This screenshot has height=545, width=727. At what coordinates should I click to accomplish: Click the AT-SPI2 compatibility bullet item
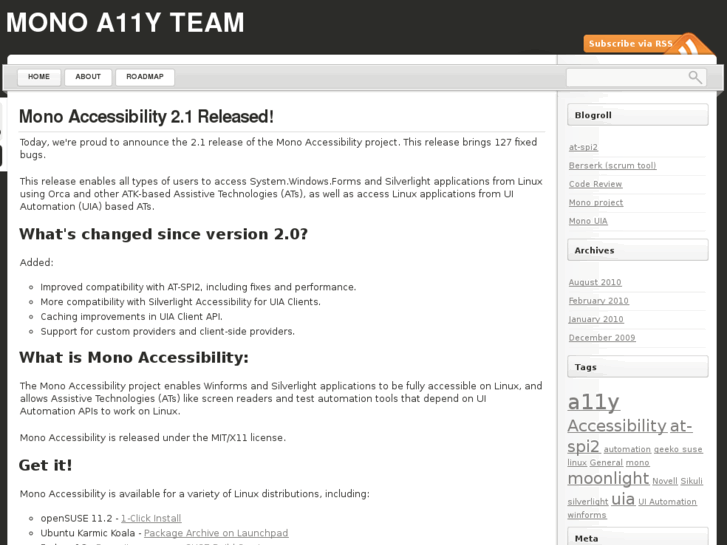[198, 287]
